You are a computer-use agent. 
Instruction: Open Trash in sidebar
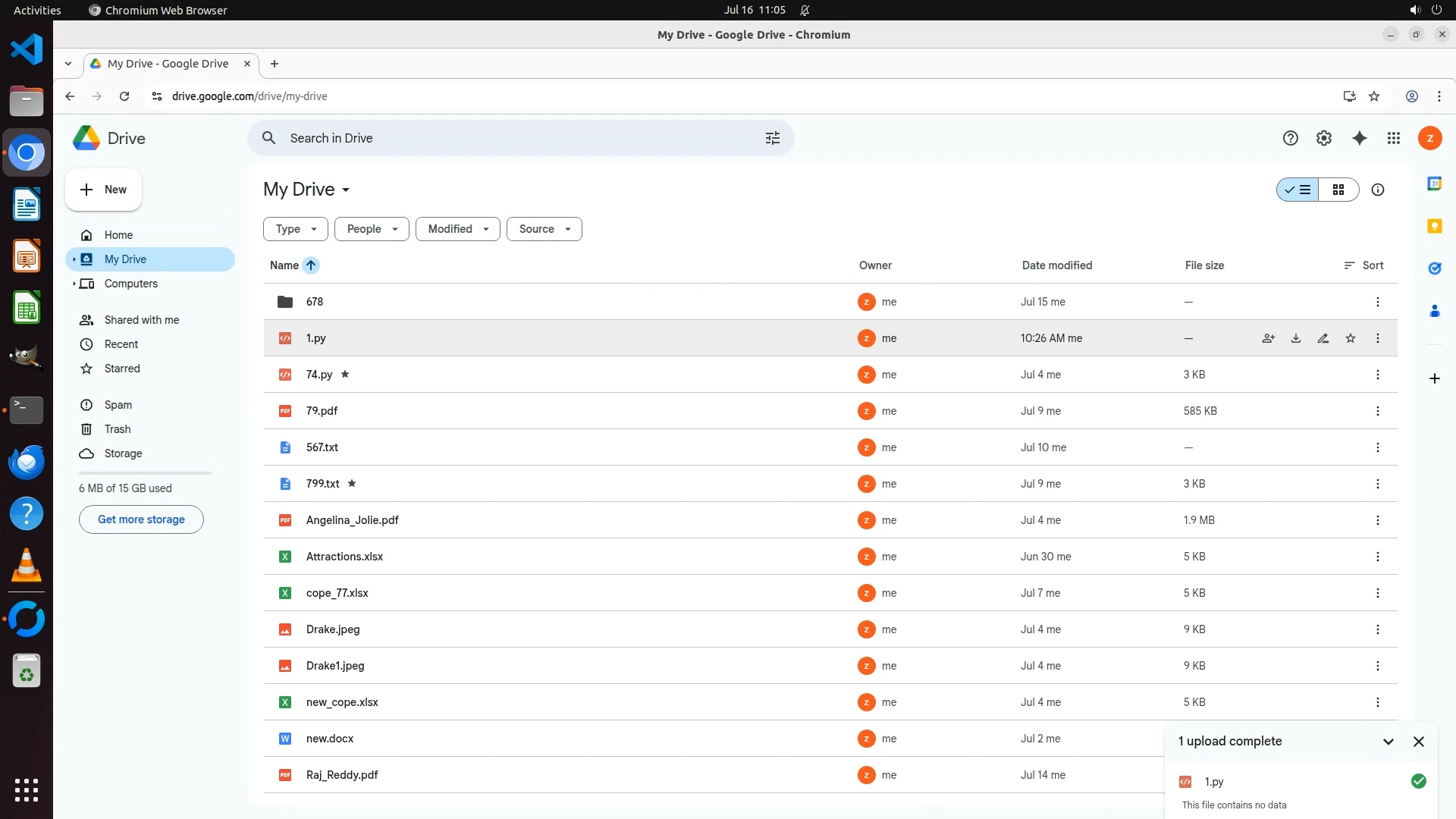coord(118,429)
